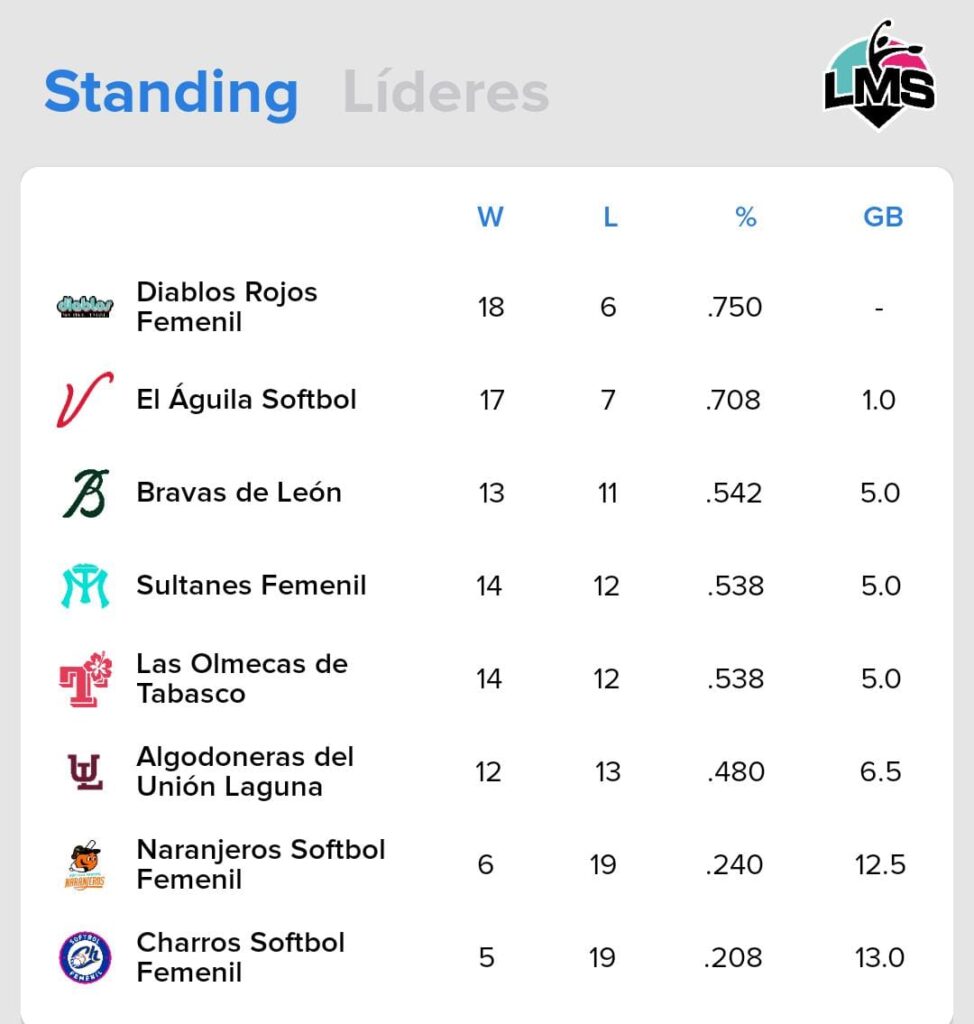Screen dimensions: 974x1024
Task: Click the % column header
Action: (746, 217)
